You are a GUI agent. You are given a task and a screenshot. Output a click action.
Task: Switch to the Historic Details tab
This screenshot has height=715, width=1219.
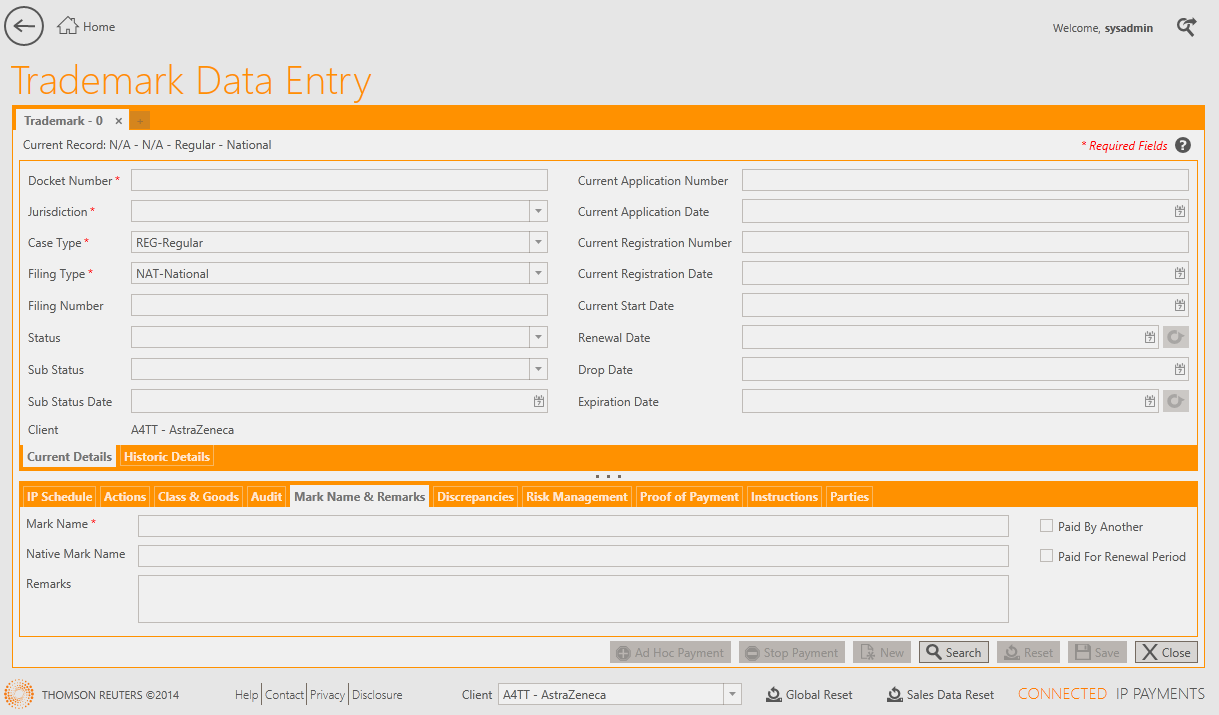(x=167, y=457)
